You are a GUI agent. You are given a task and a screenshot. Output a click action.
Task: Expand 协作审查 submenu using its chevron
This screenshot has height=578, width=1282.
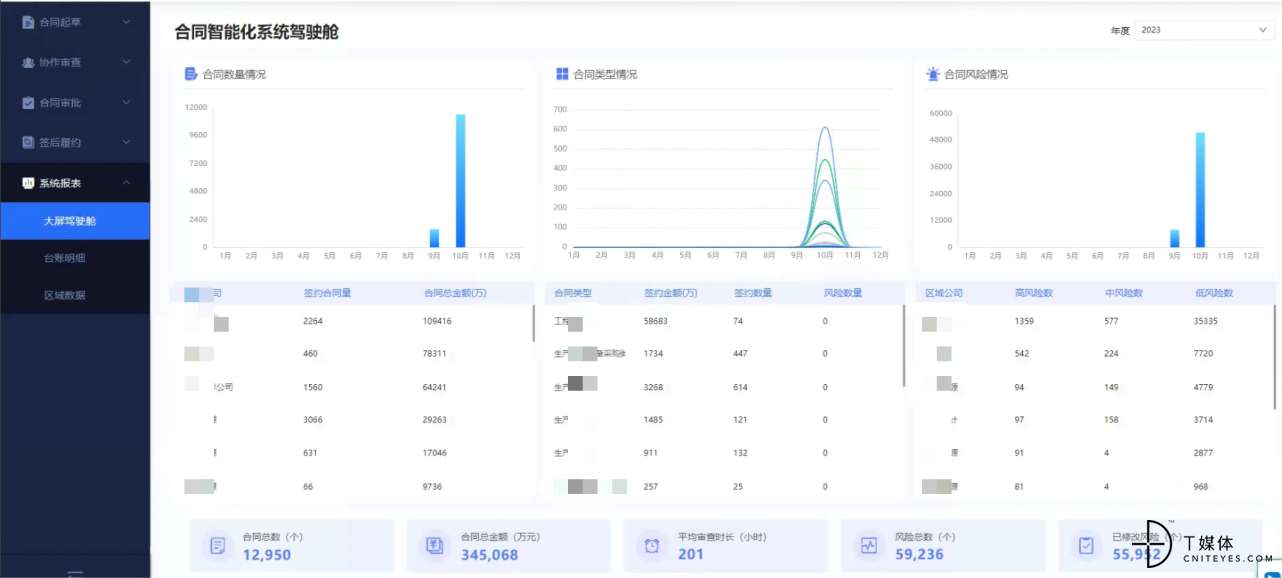click(x=126, y=62)
